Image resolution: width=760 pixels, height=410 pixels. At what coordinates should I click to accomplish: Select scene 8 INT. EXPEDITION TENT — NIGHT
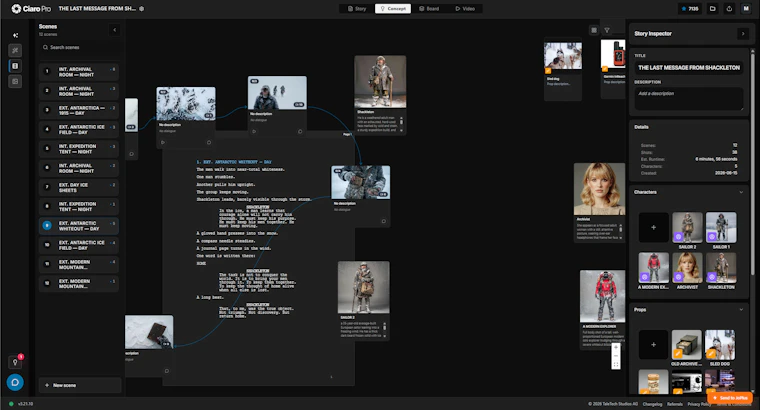click(x=79, y=206)
